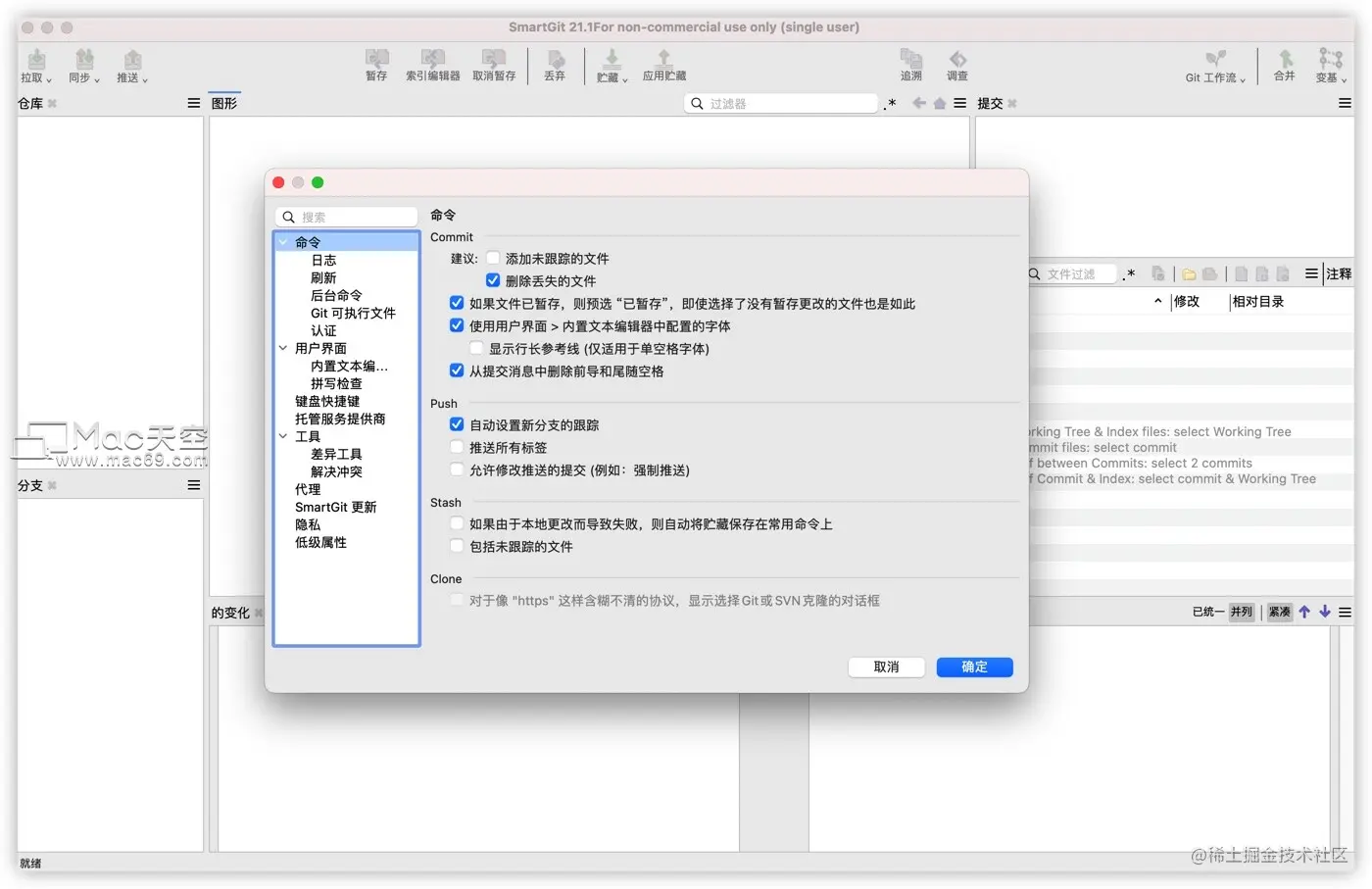Image resolution: width=1372 pixels, height=889 pixels.
Task: Enable 包括未跟踪的文件 checkbox
Action: click(x=457, y=546)
